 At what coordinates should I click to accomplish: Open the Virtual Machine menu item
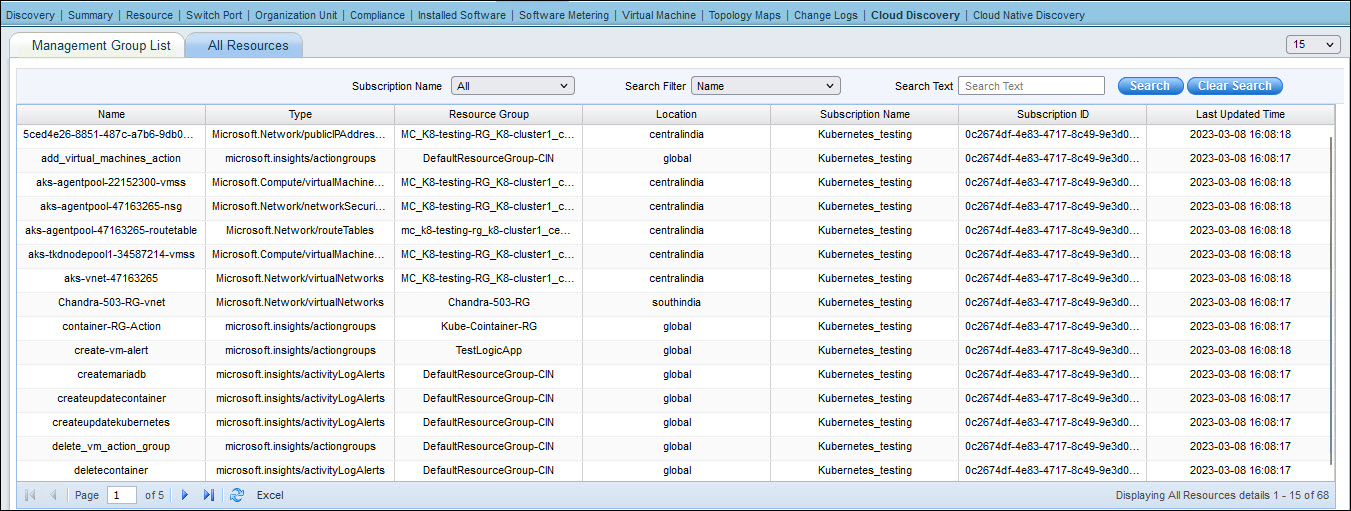(x=659, y=15)
